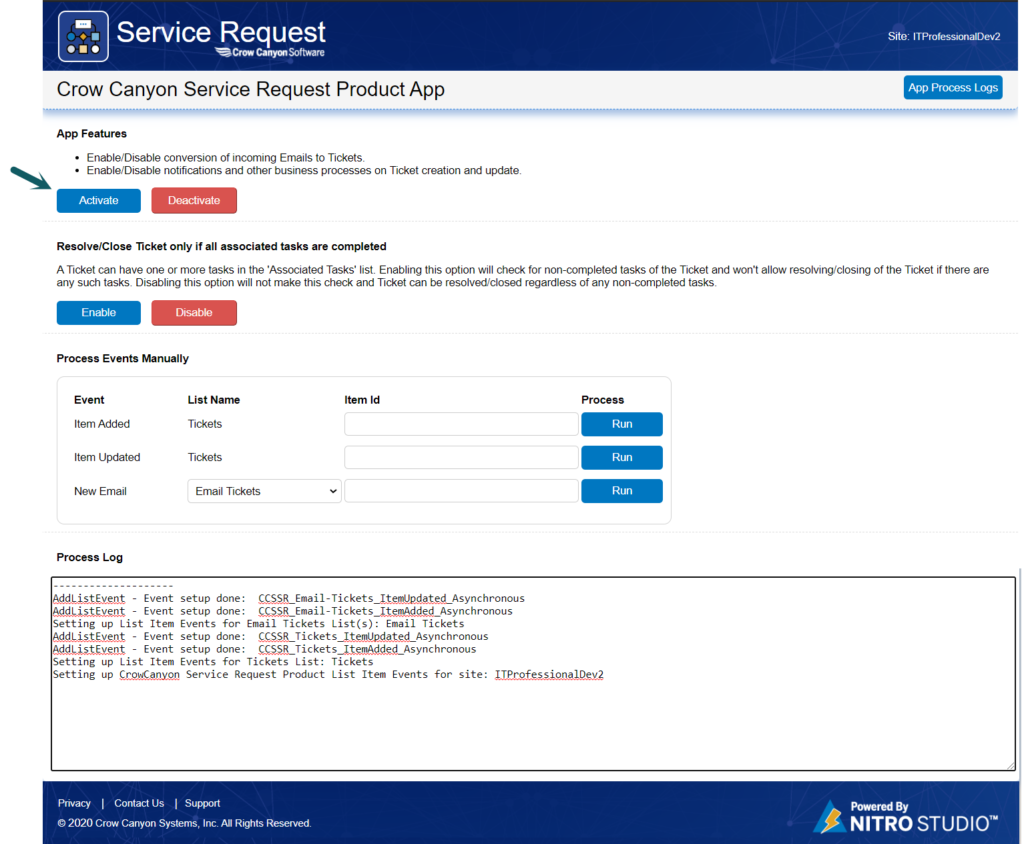Run the New Email event process
The image size is (1024, 844).
point(622,491)
